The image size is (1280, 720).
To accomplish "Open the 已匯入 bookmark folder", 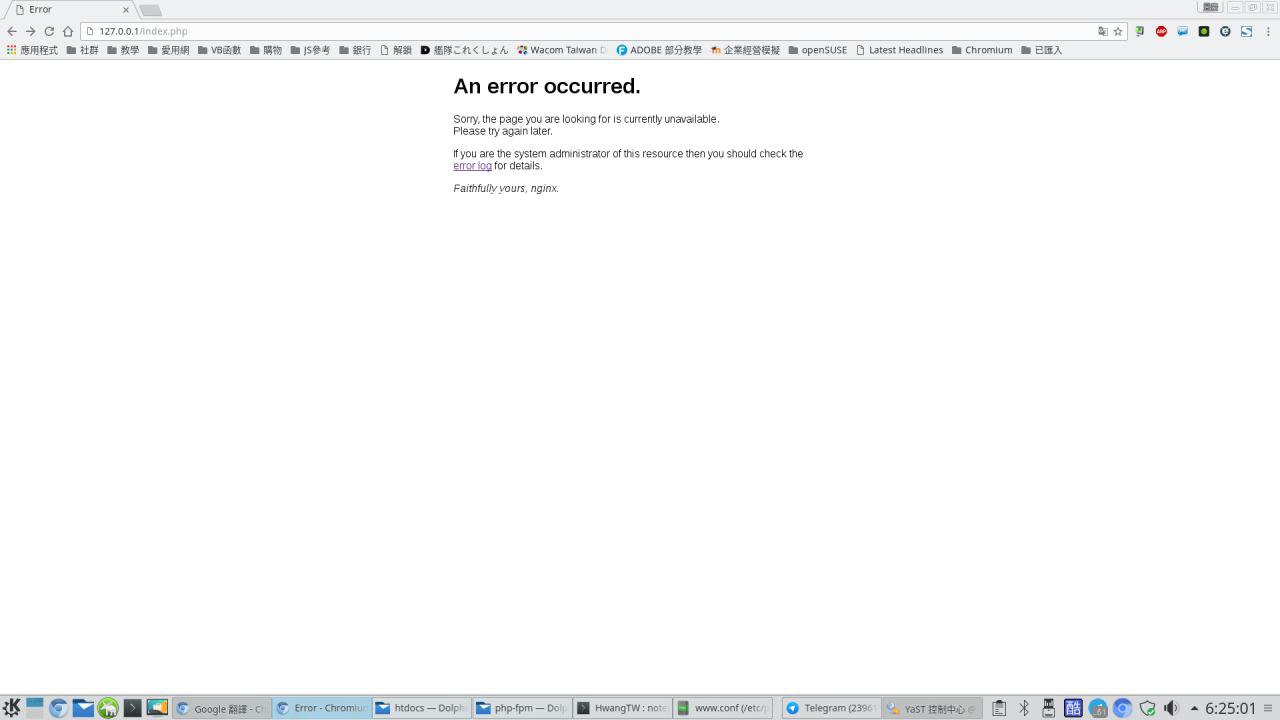I will (1042, 50).
